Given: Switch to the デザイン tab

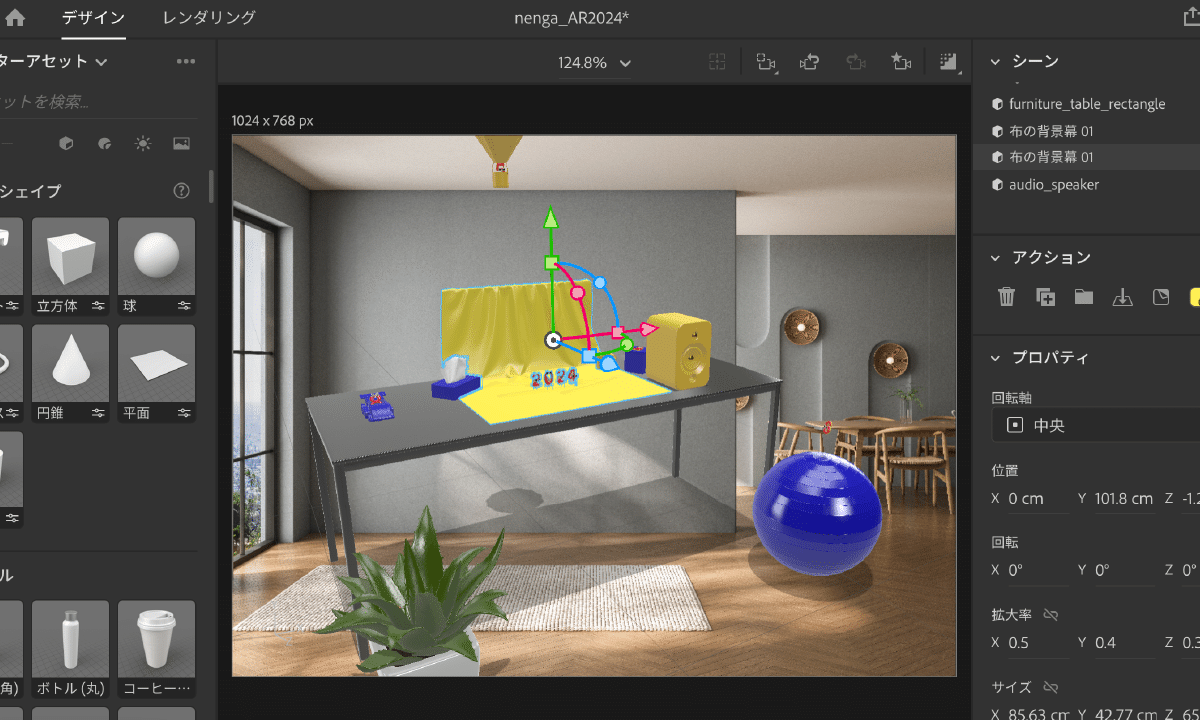Looking at the screenshot, I should (93, 18).
